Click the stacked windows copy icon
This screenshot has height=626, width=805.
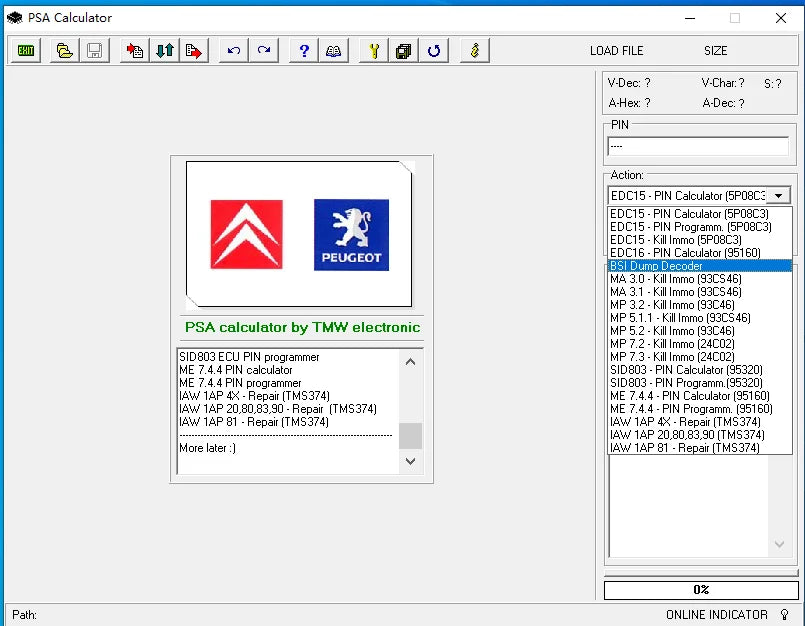[404, 50]
